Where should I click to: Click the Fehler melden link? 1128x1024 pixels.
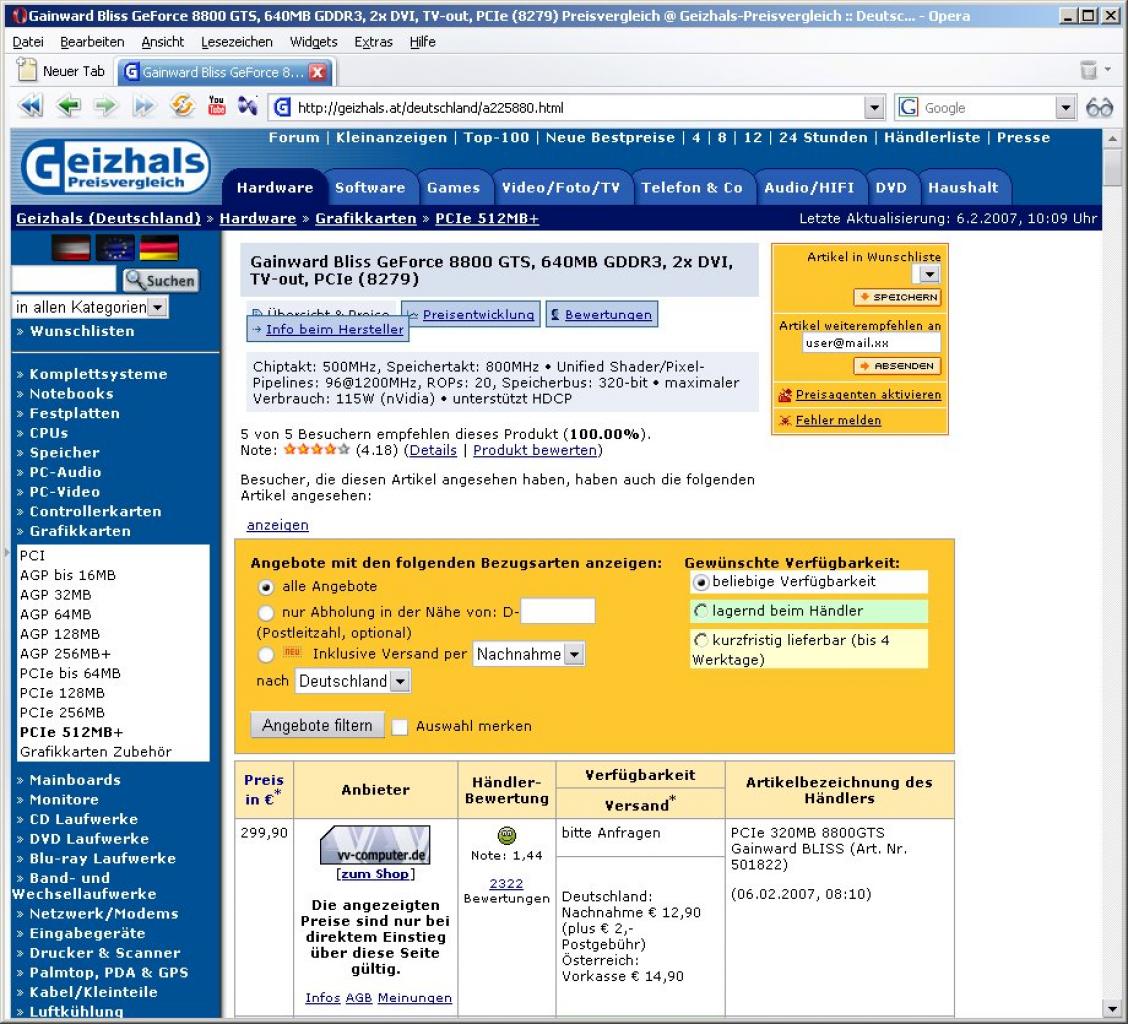[x=838, y=420]
